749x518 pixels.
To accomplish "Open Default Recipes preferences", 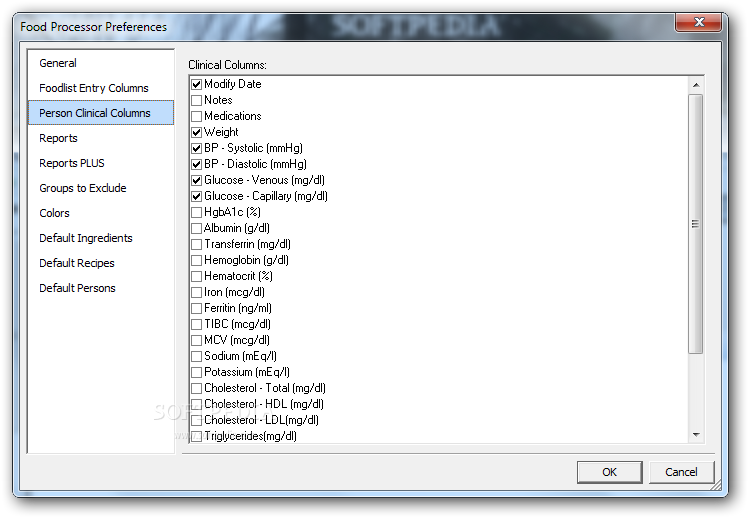I will [x=101, y=263].
